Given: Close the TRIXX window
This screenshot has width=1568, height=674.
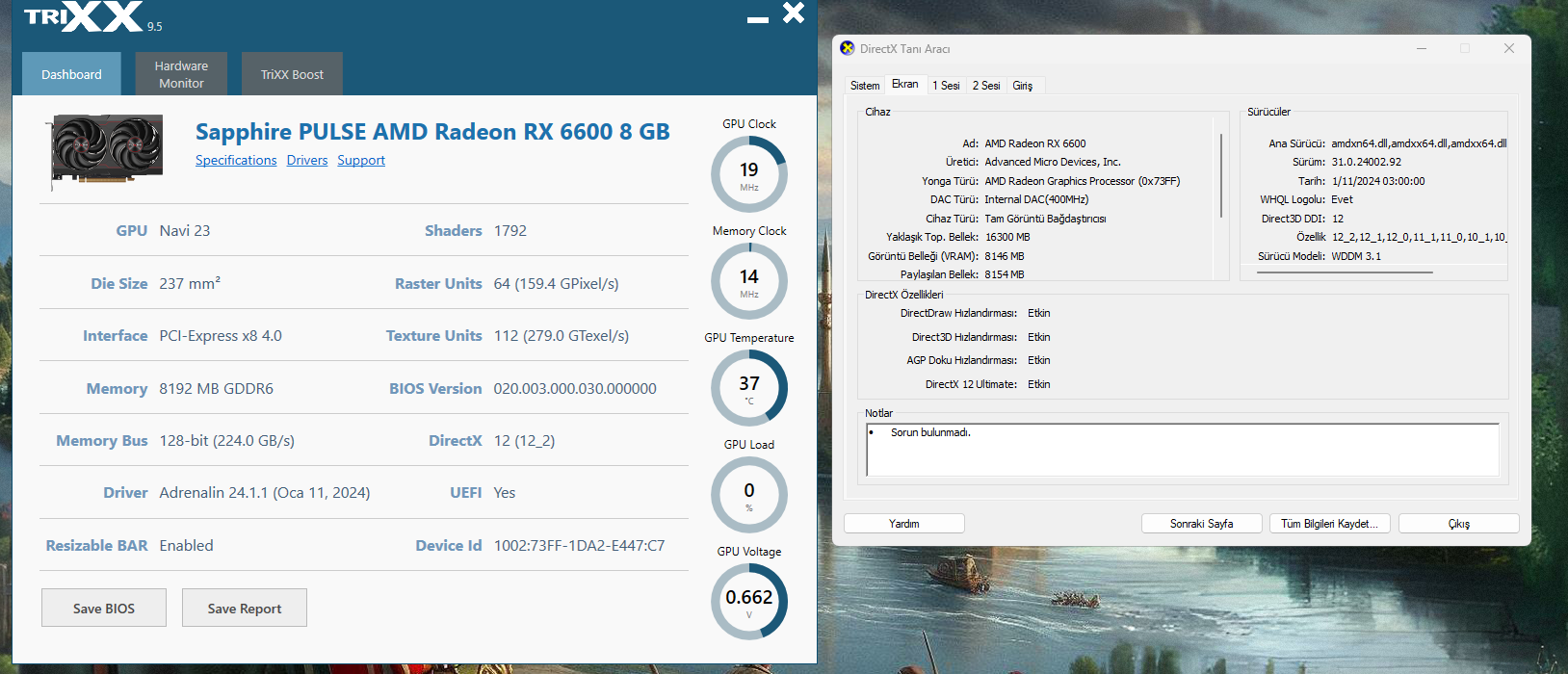Looking at the screenshot, I should pos(794,13).
